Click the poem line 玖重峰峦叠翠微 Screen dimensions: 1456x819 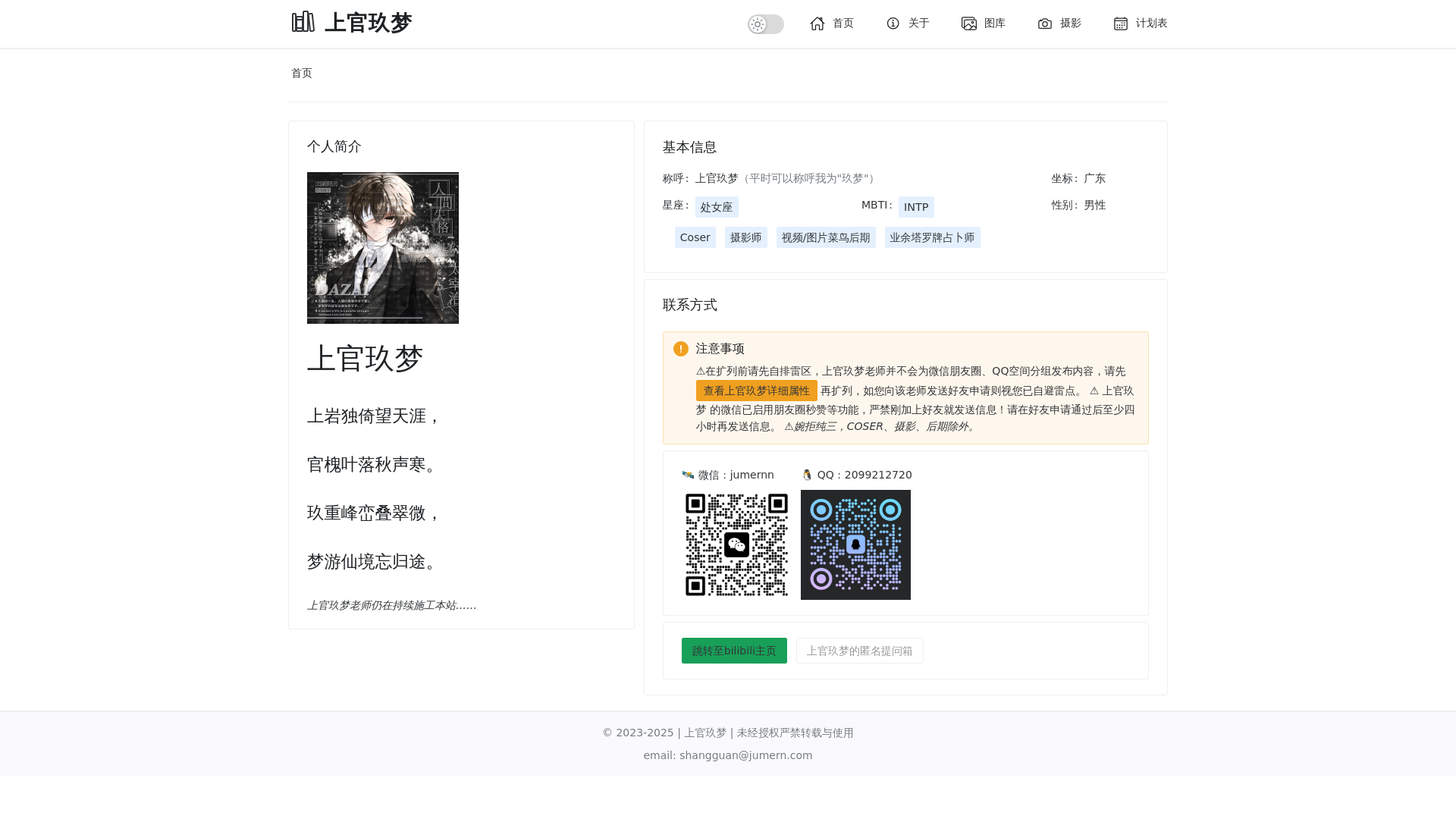click(x=375, y=513)
